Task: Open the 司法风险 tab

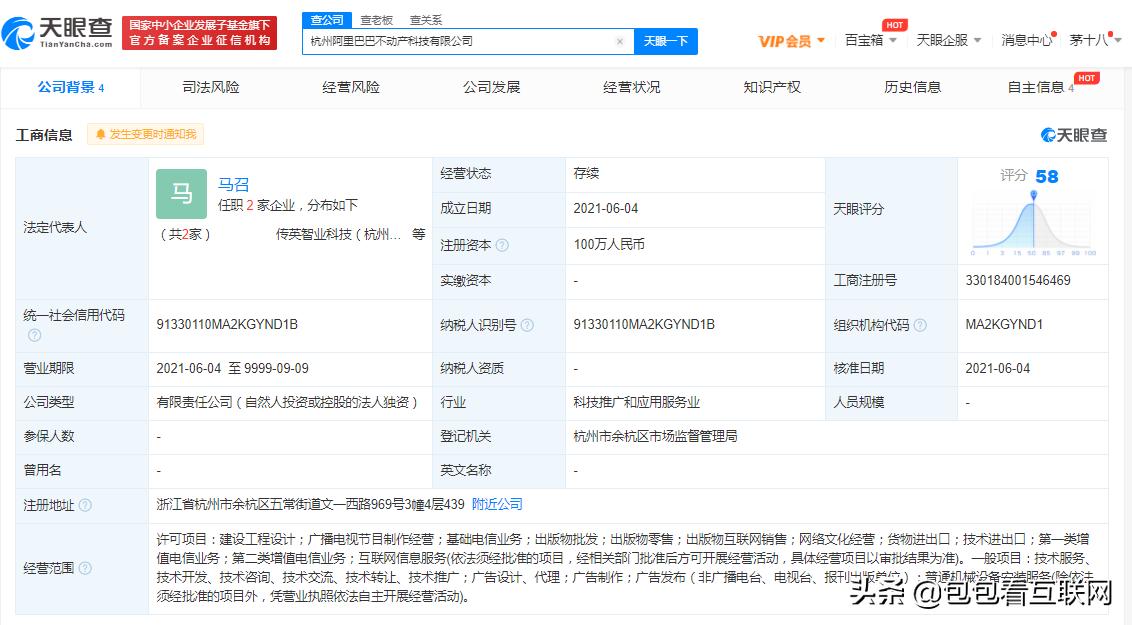Action: point(210,87)
